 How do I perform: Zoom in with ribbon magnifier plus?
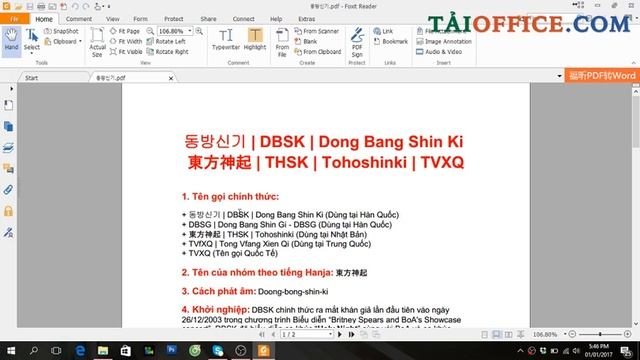point(199,31)
